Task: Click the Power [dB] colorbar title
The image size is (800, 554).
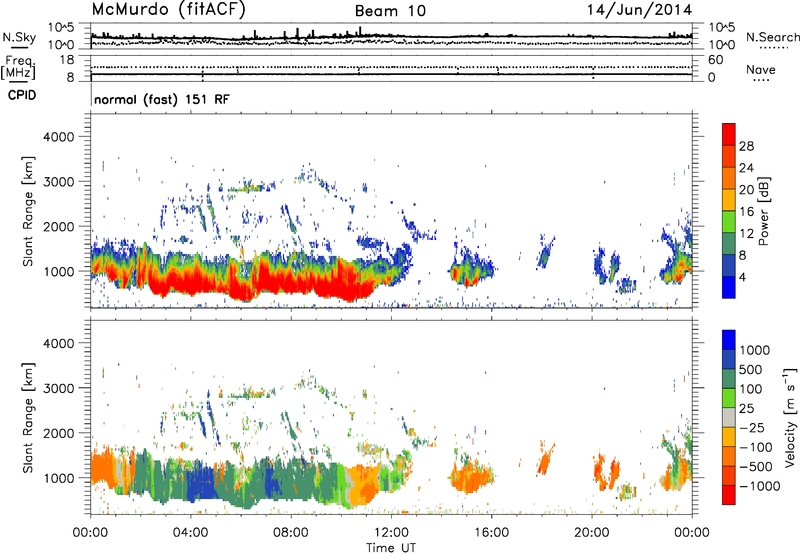Action: pyautogui.click(x=763, y=211)
